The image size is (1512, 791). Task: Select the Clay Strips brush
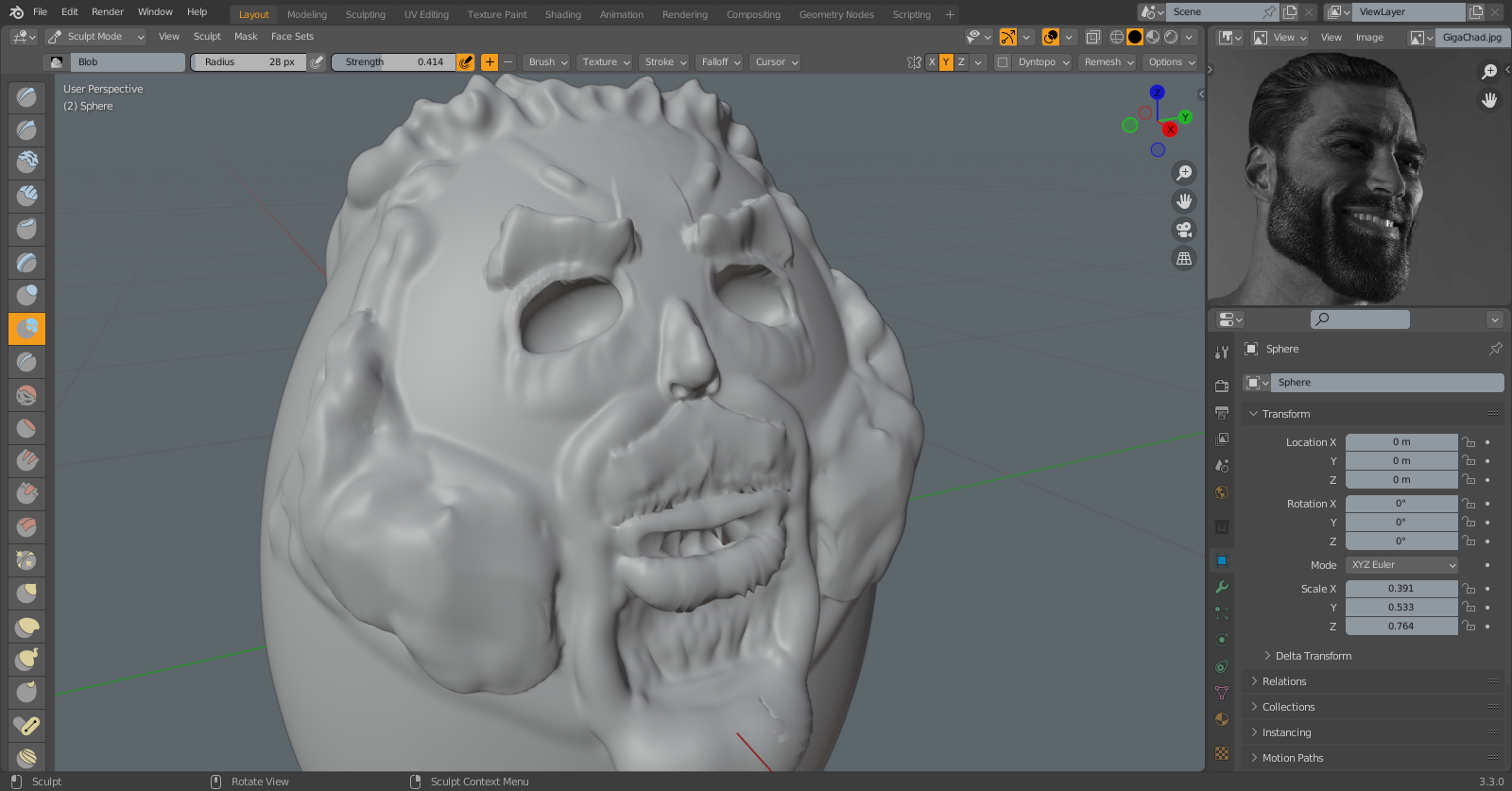coord(26,197)
